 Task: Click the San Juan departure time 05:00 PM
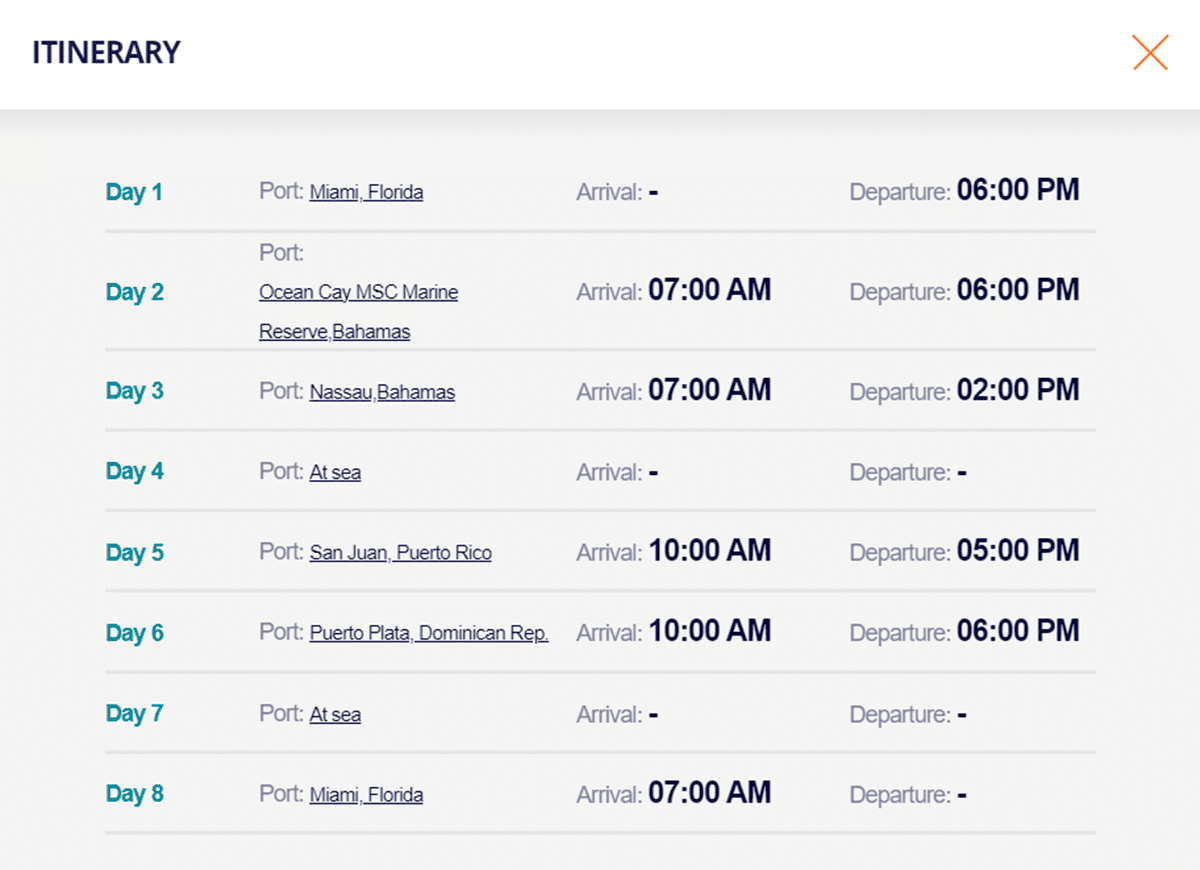1018,551
